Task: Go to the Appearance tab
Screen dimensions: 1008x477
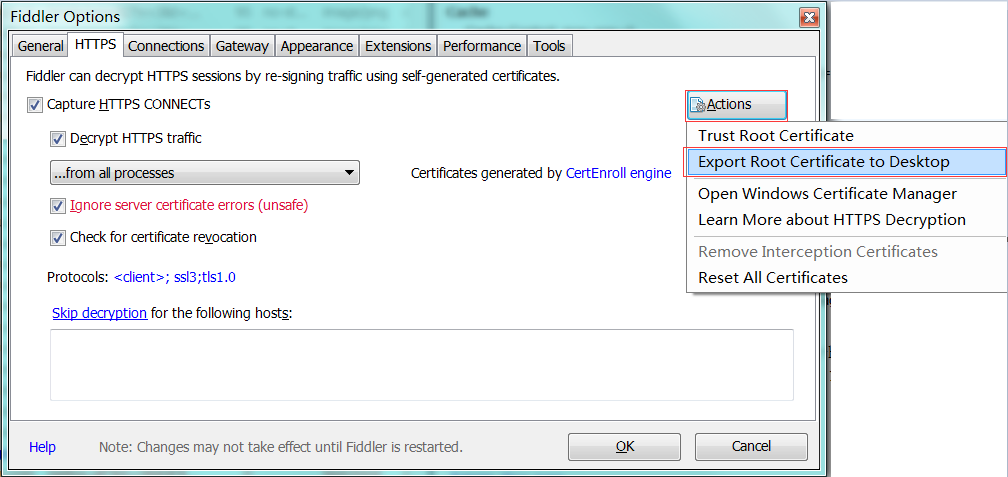Action: point(317,46)
